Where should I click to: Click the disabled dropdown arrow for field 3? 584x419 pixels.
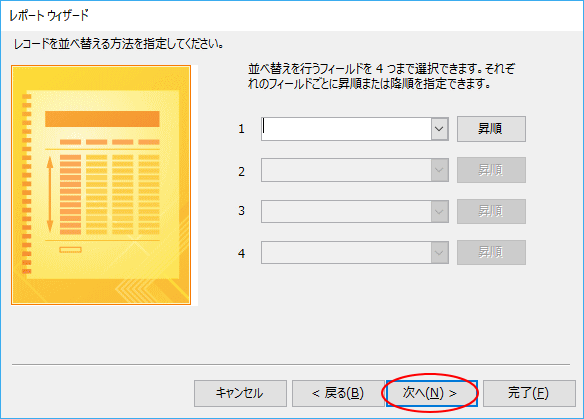tap(439, 212)
